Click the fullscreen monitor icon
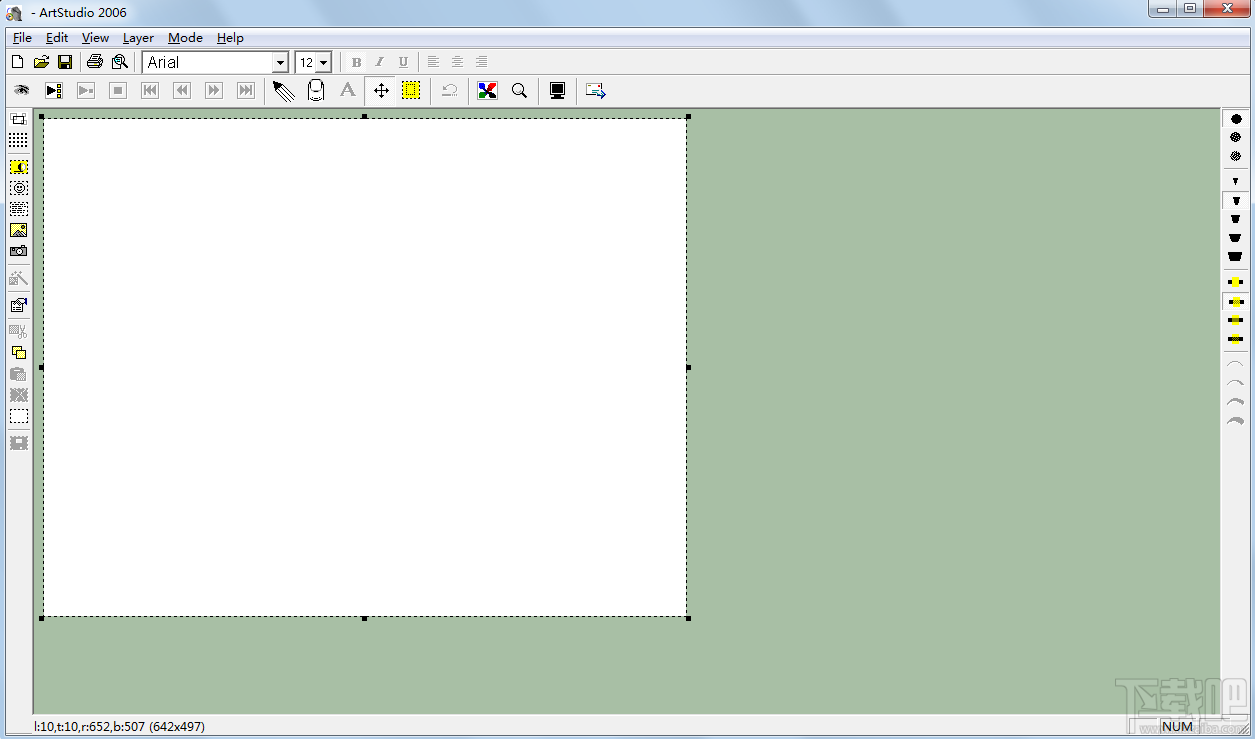Screen dimensions: 1255x739 click(x=558, y=91)
